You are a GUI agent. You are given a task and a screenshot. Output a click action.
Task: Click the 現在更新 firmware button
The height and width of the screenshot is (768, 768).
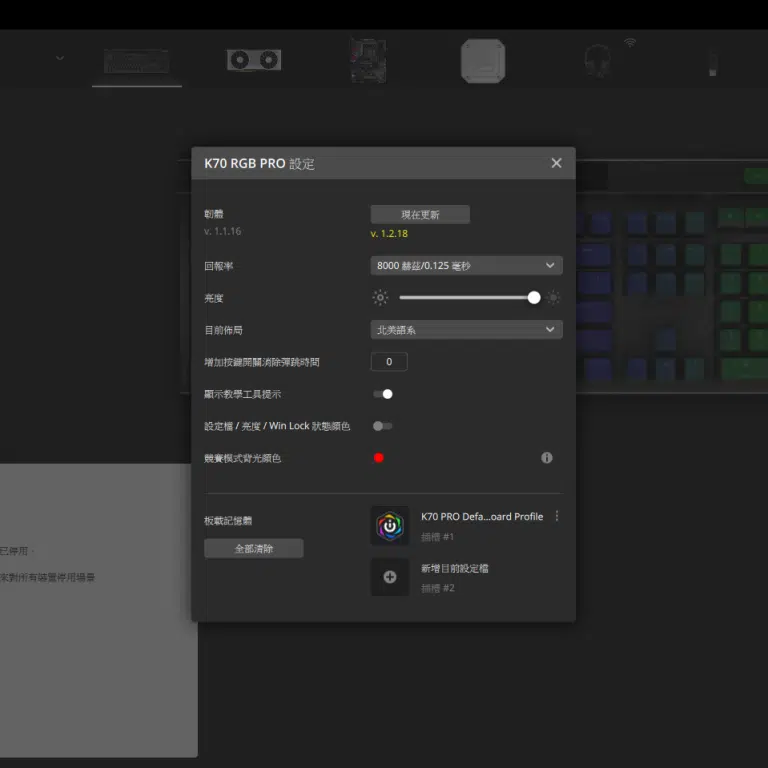pos(420,215)
